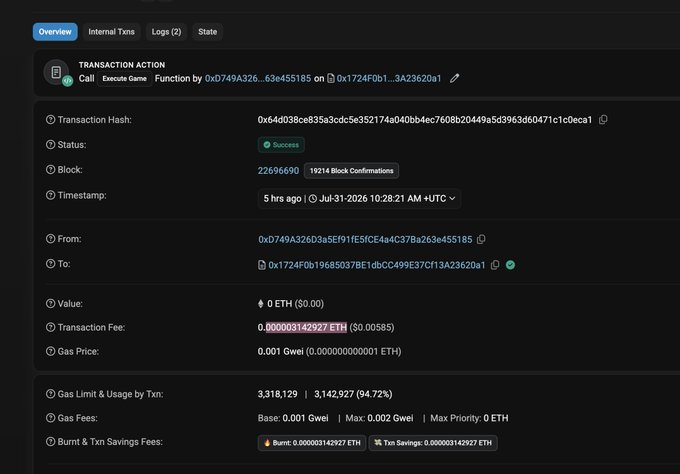
Task: Click the help icon next to From
Action: click(50, 239)
